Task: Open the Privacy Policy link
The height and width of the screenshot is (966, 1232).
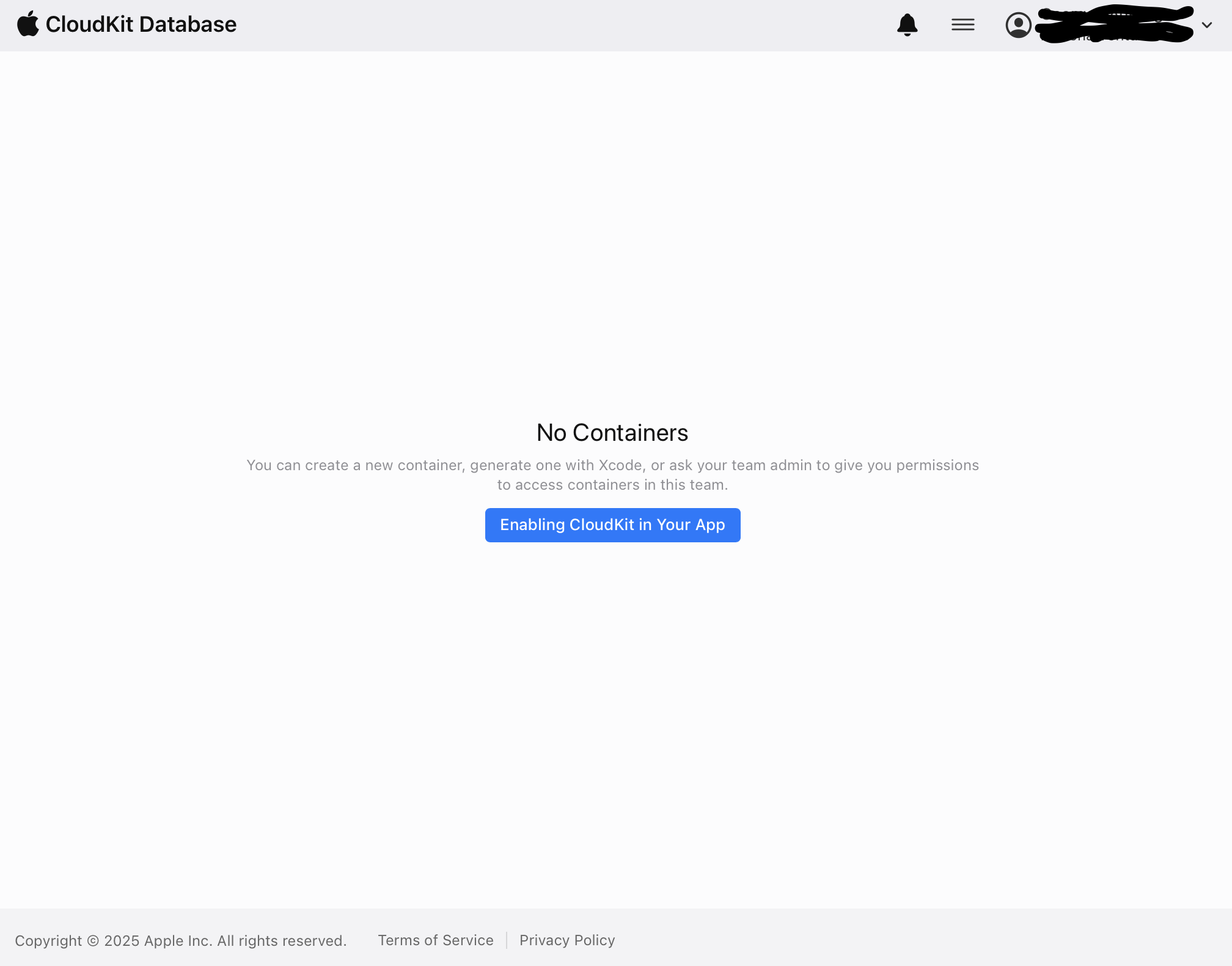Action: pyautogui.click(x=566, y=940)
